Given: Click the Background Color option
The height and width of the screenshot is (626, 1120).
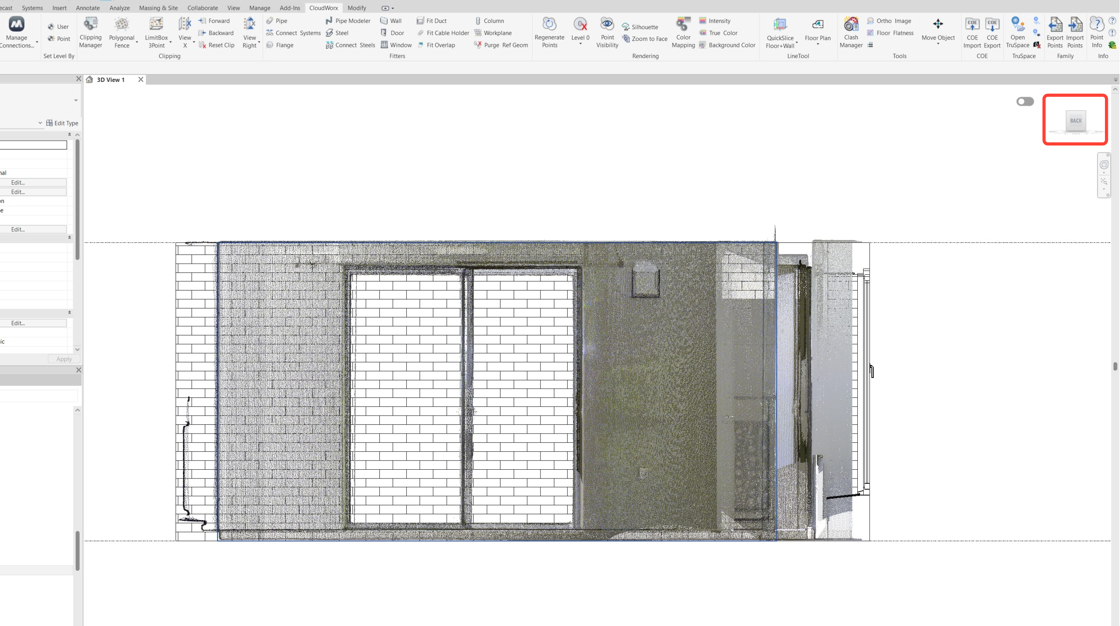Looking at the screenshot, I should [727, 45].
